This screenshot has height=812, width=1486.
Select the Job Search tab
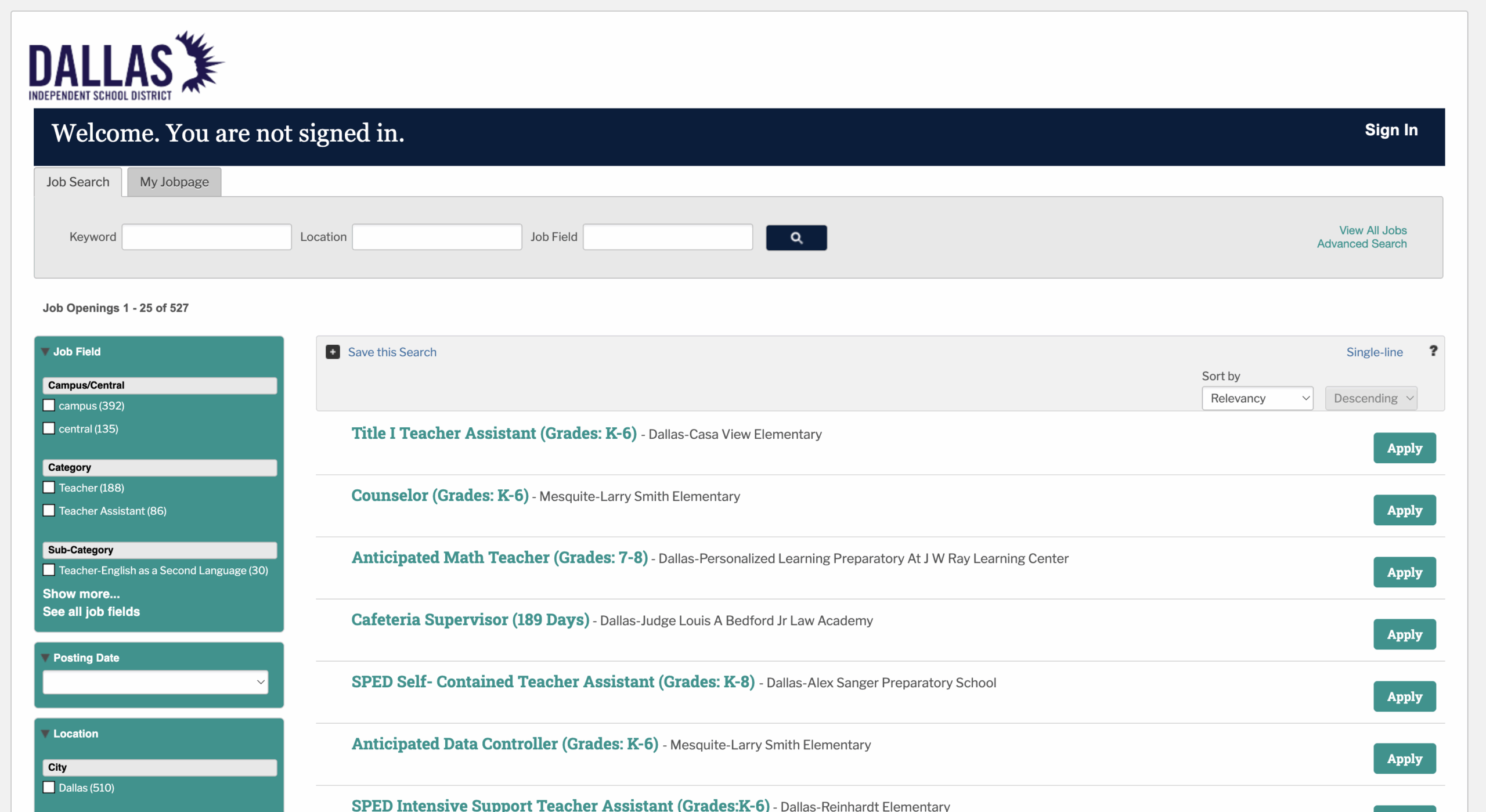click(78, 182)
